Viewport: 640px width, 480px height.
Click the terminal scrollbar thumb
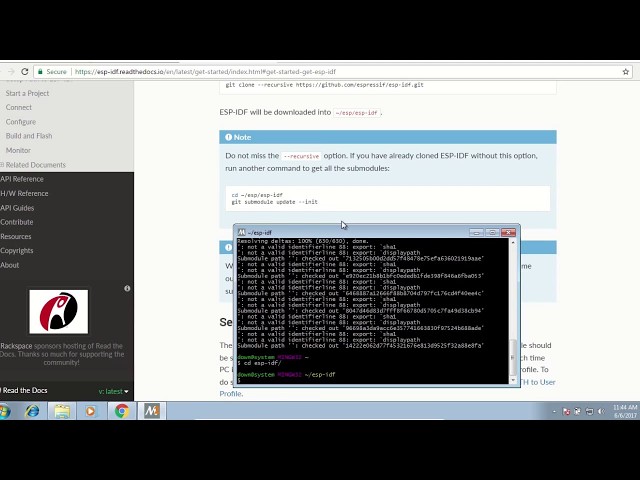[x=513, y=357]
